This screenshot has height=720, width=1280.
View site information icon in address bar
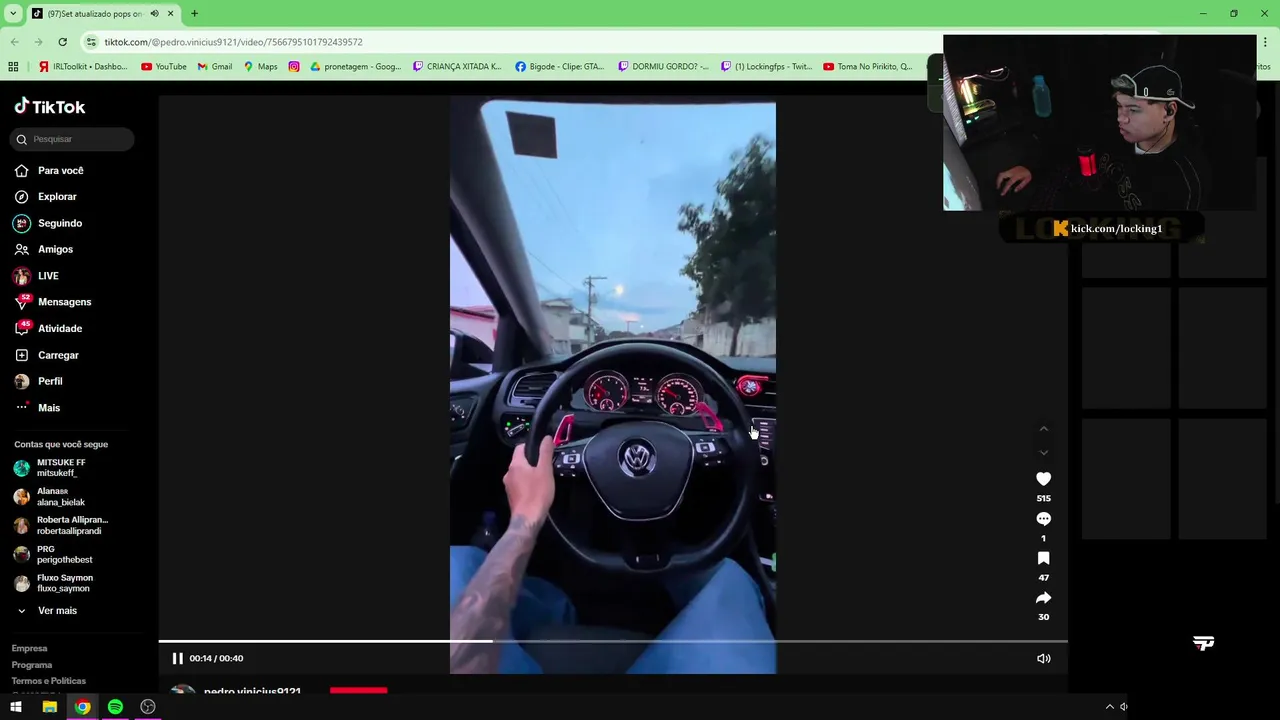click(x=91, y=42)
